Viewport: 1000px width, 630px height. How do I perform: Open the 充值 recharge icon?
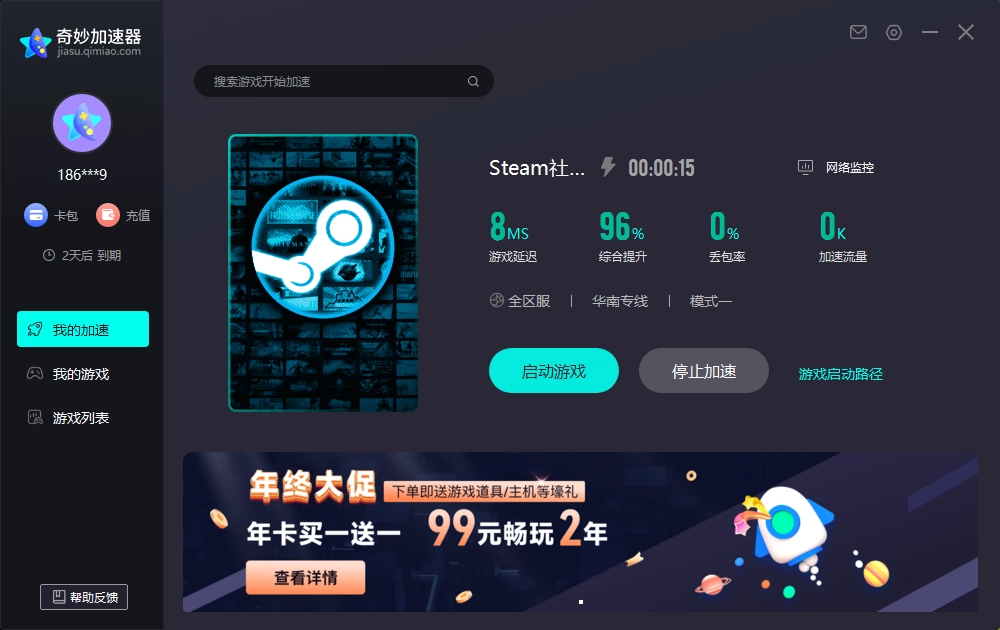tap(108, 215)
